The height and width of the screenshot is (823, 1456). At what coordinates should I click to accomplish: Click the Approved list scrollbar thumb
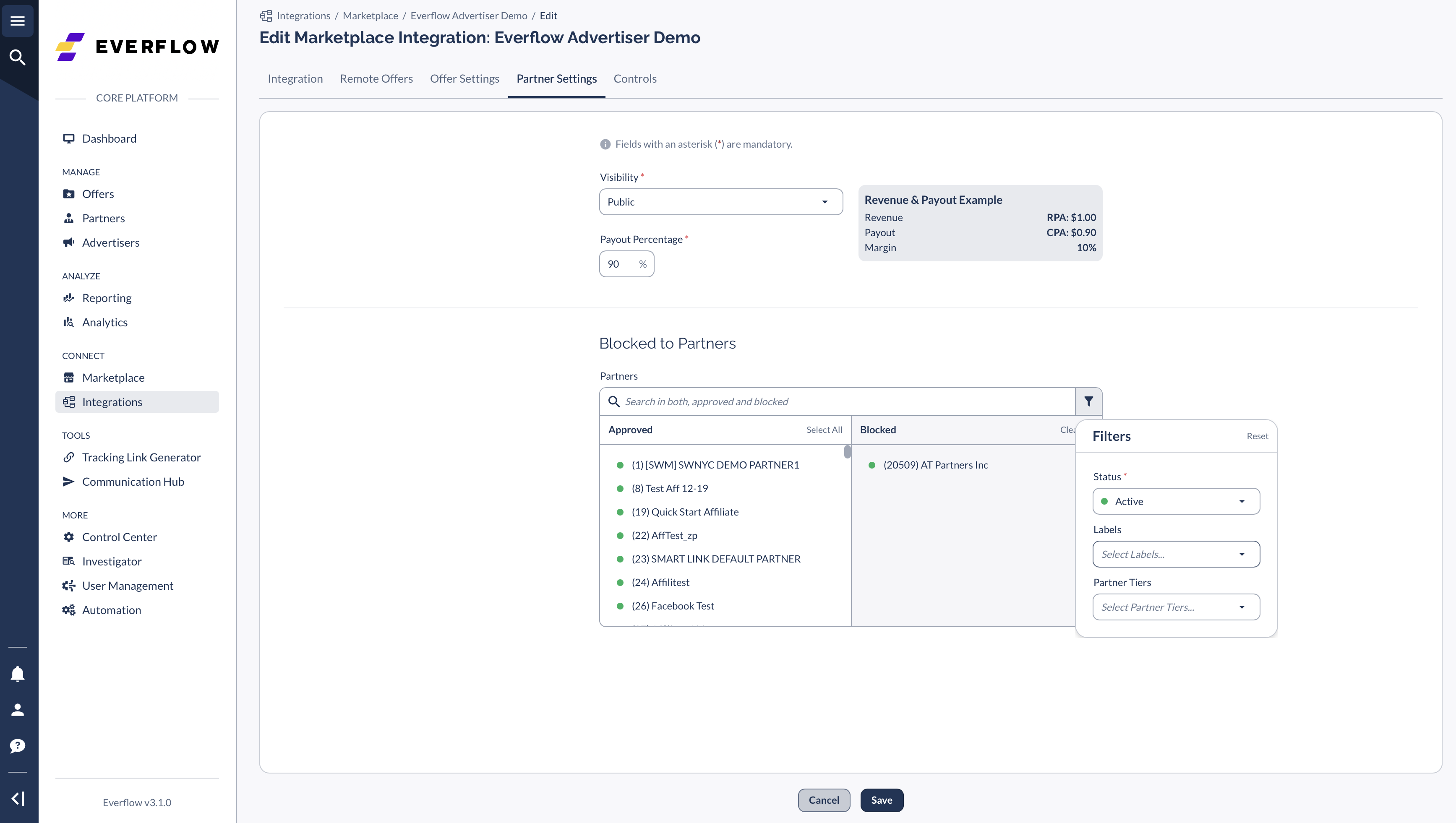(x=847, y=452)
